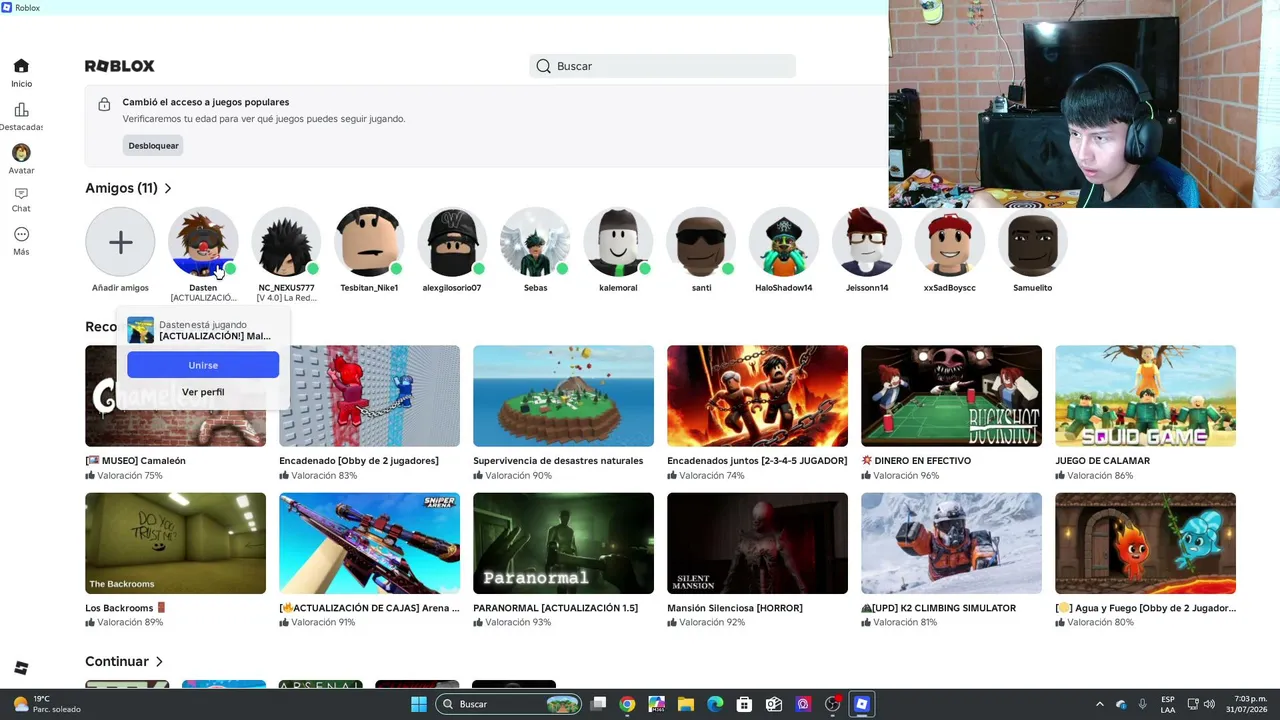The height and width of the screenshot is (720, 1280).
Task: Open the Chat section
Action: (x=21, y=200)
